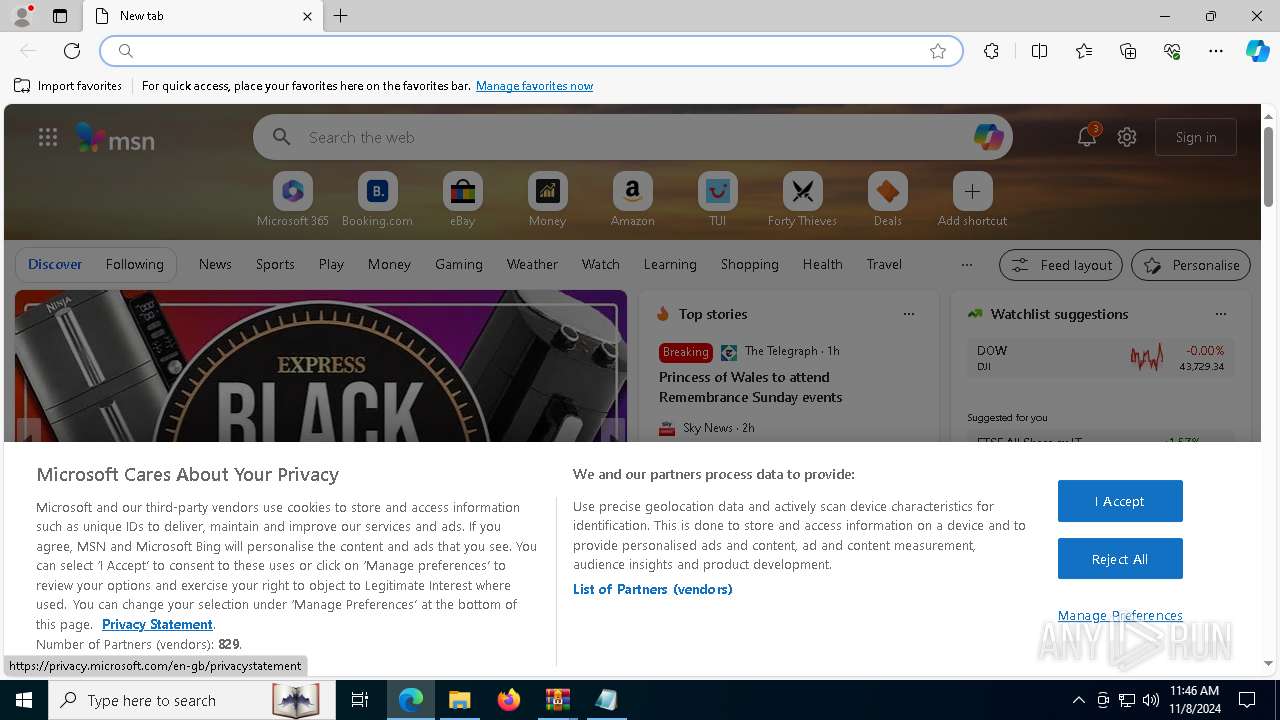Image resolution: width=1280 pixels, height=720 pixels.
Task: Open the Travel category
Action: click(x=884, y=264)
